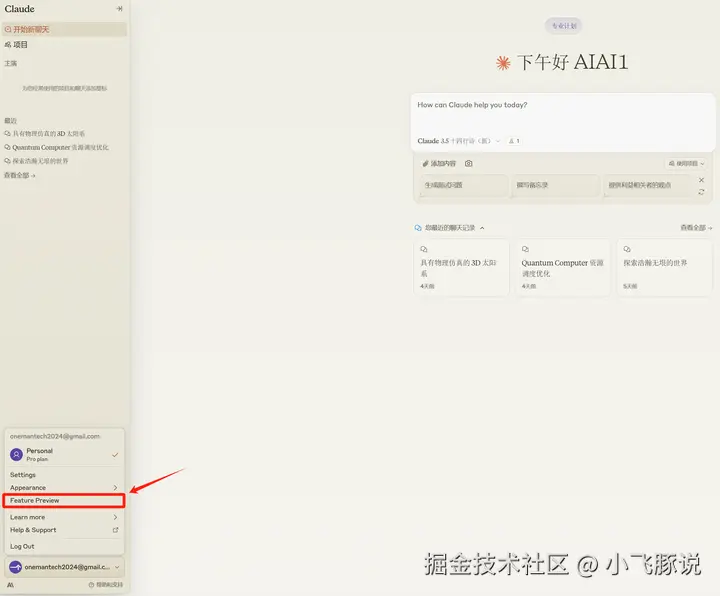Open the 项目 projects section
720x596 pixels.
17,45
